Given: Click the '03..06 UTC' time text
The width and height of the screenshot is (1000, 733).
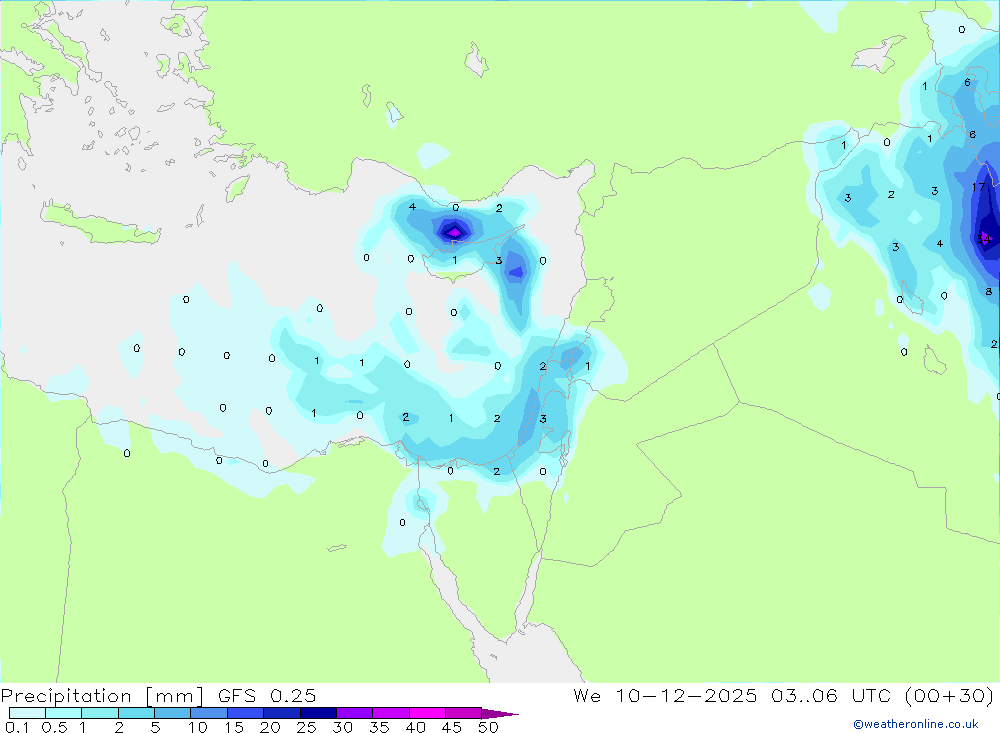Looking at the screenshot, I should [x=830, y=695].
